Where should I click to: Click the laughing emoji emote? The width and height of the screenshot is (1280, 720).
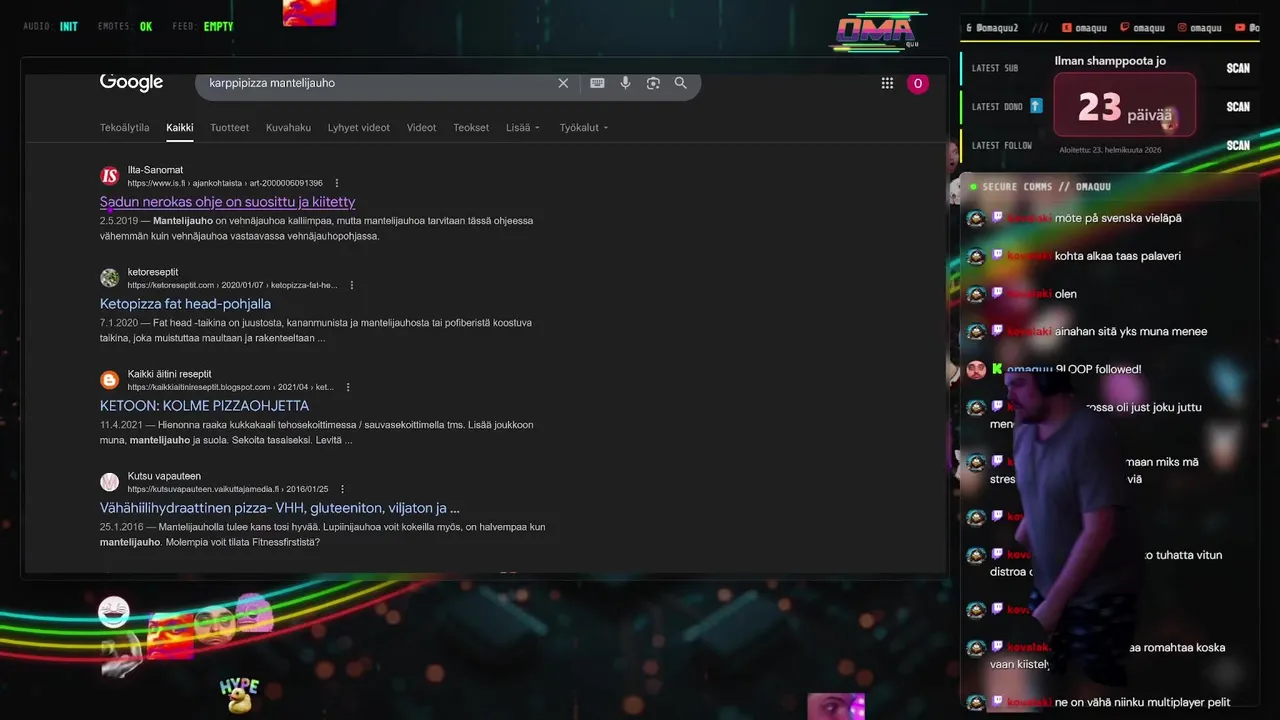[x=114, y=611]
